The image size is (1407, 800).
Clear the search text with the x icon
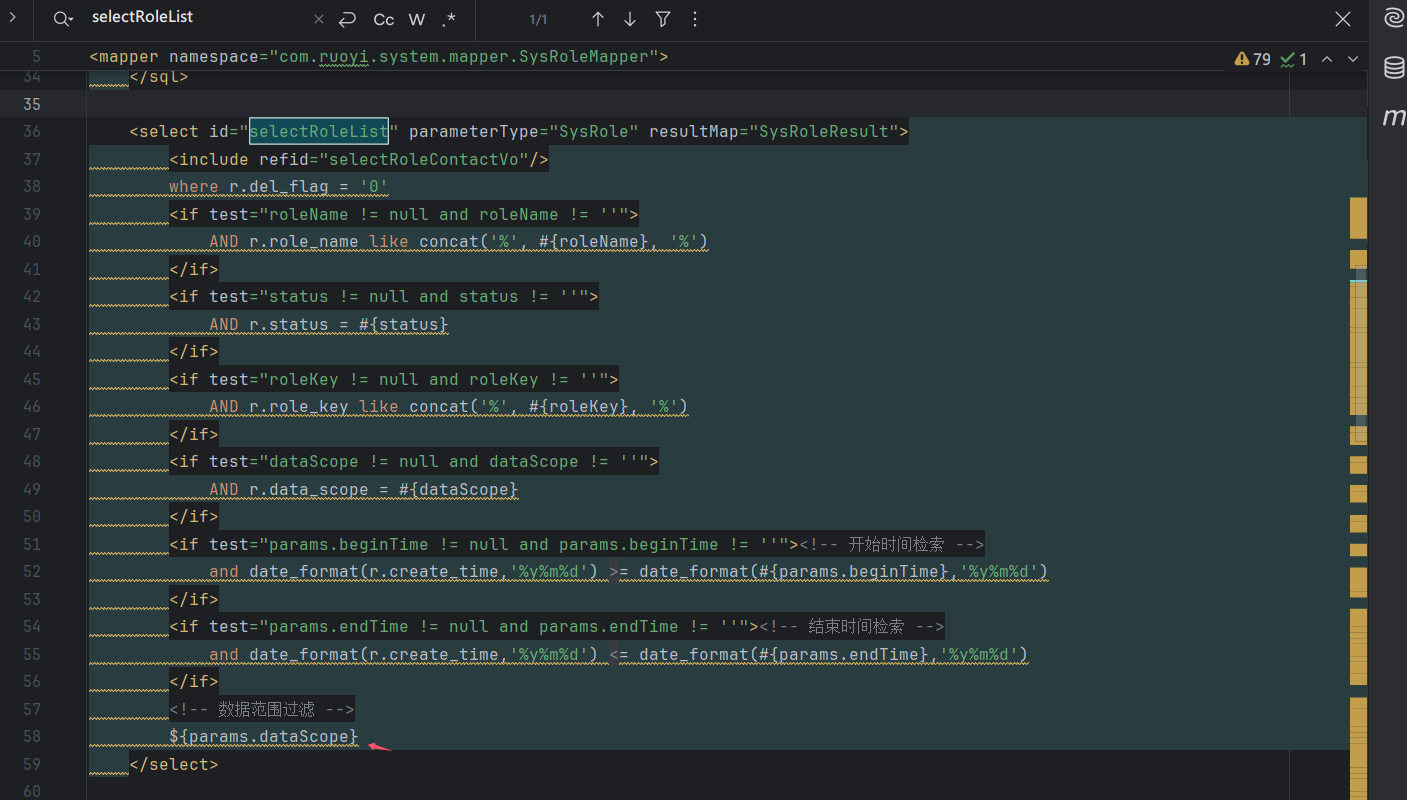(x=318, y=19)
